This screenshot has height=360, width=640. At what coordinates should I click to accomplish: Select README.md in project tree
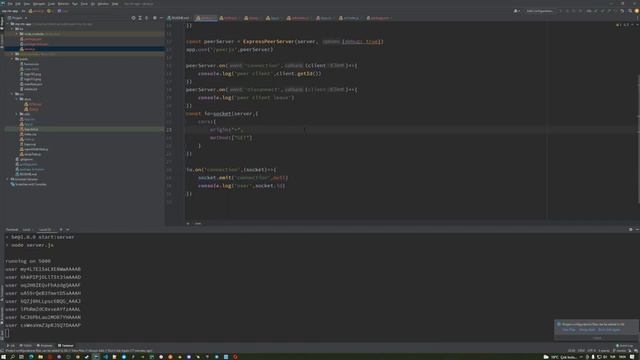pyautogui.click(x=26, y=174)
